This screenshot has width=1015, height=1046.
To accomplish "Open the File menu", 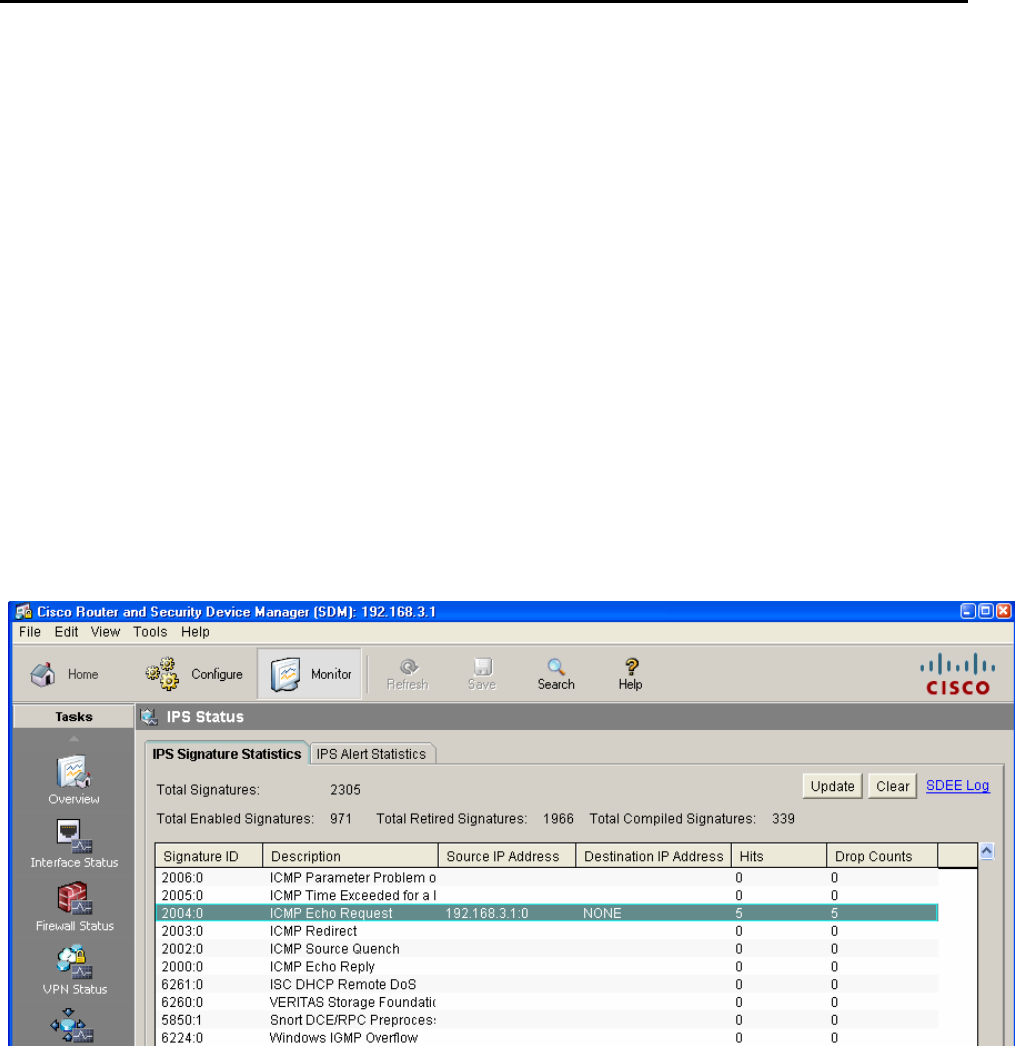I will (29, 632).
